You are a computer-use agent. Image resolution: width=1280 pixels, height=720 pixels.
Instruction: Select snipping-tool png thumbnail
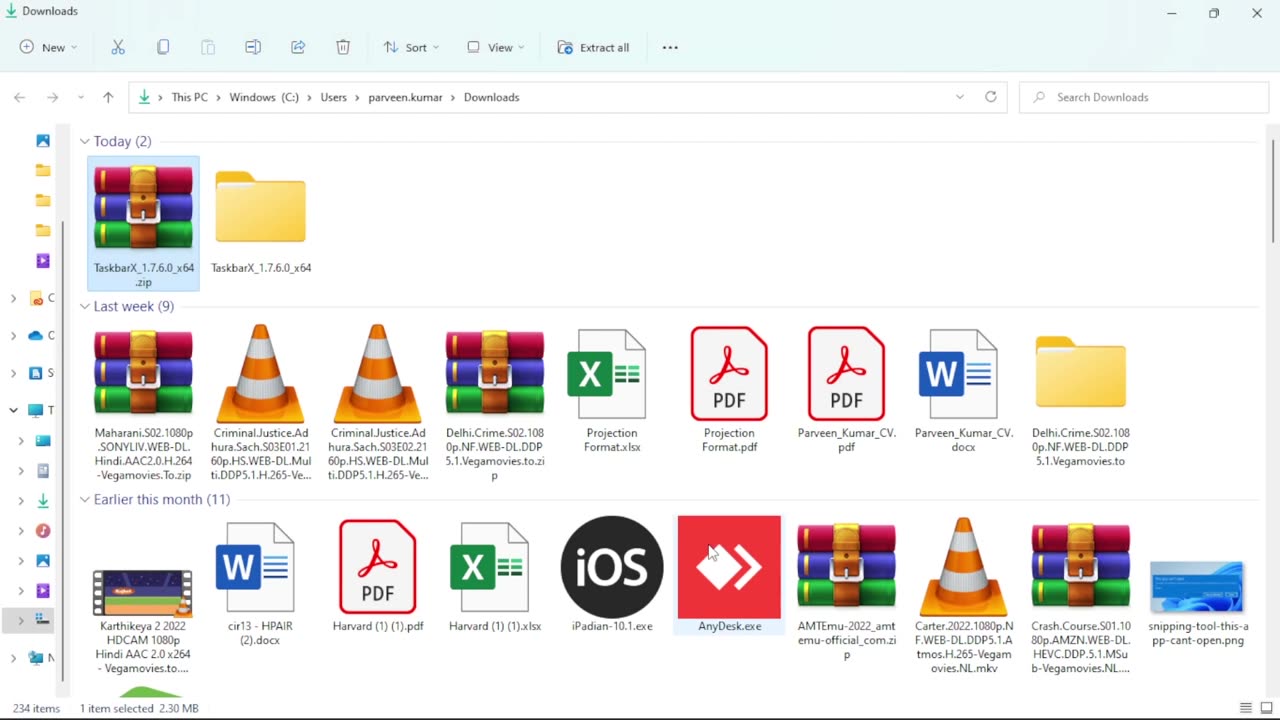pos(1197,587)
